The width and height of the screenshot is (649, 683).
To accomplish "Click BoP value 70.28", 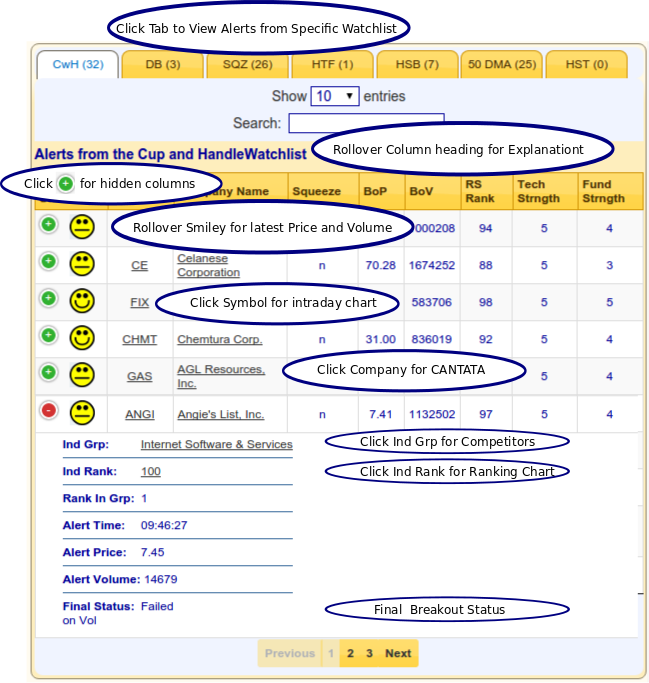I will click(381, 265).
